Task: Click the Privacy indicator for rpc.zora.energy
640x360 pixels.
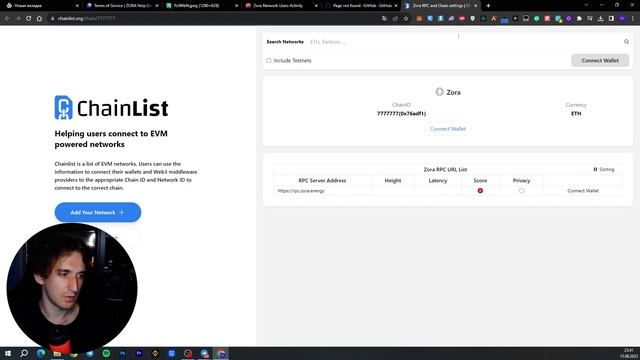Action: 522,191
